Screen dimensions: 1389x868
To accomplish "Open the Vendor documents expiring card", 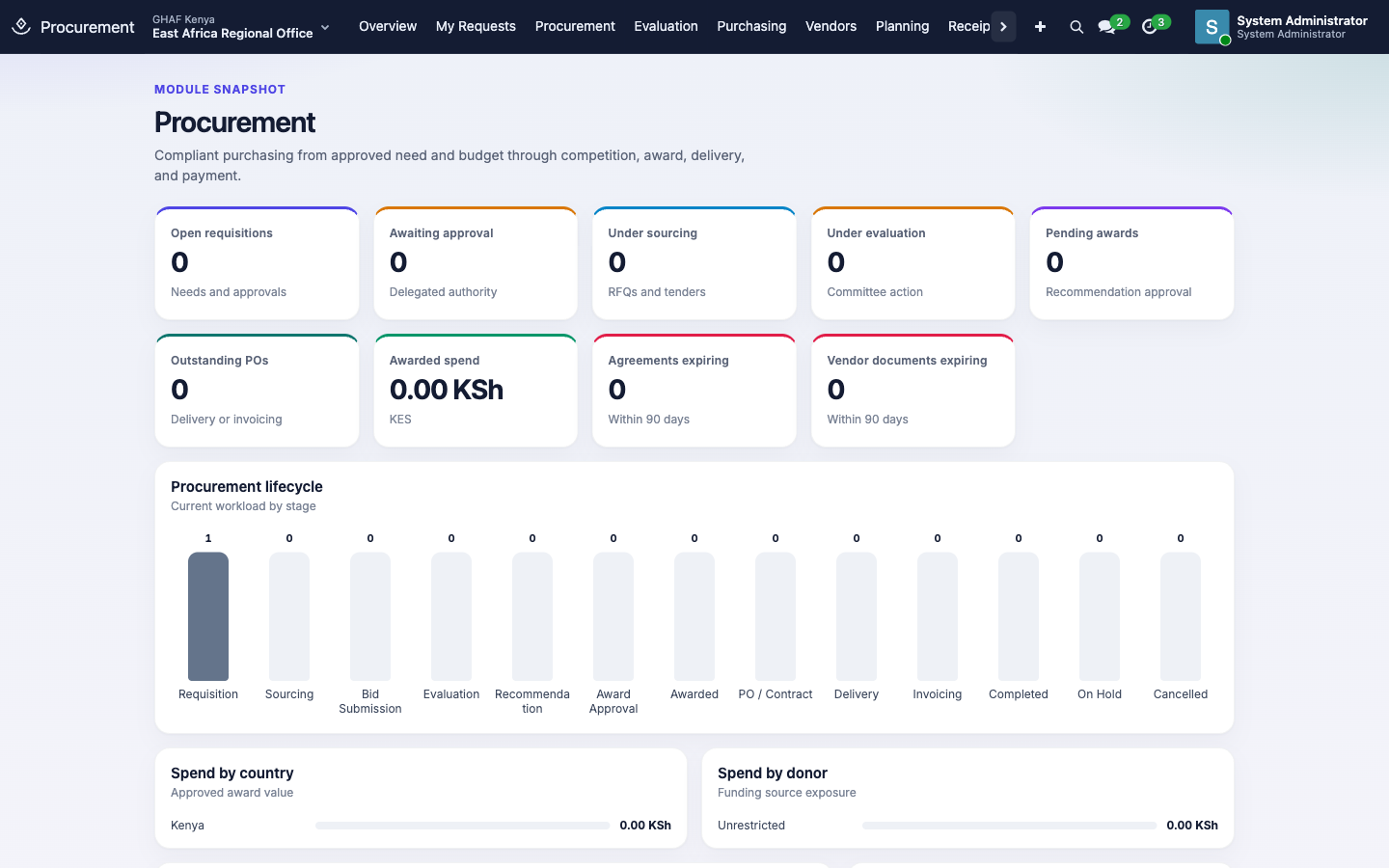I will [x=913, y=391].
